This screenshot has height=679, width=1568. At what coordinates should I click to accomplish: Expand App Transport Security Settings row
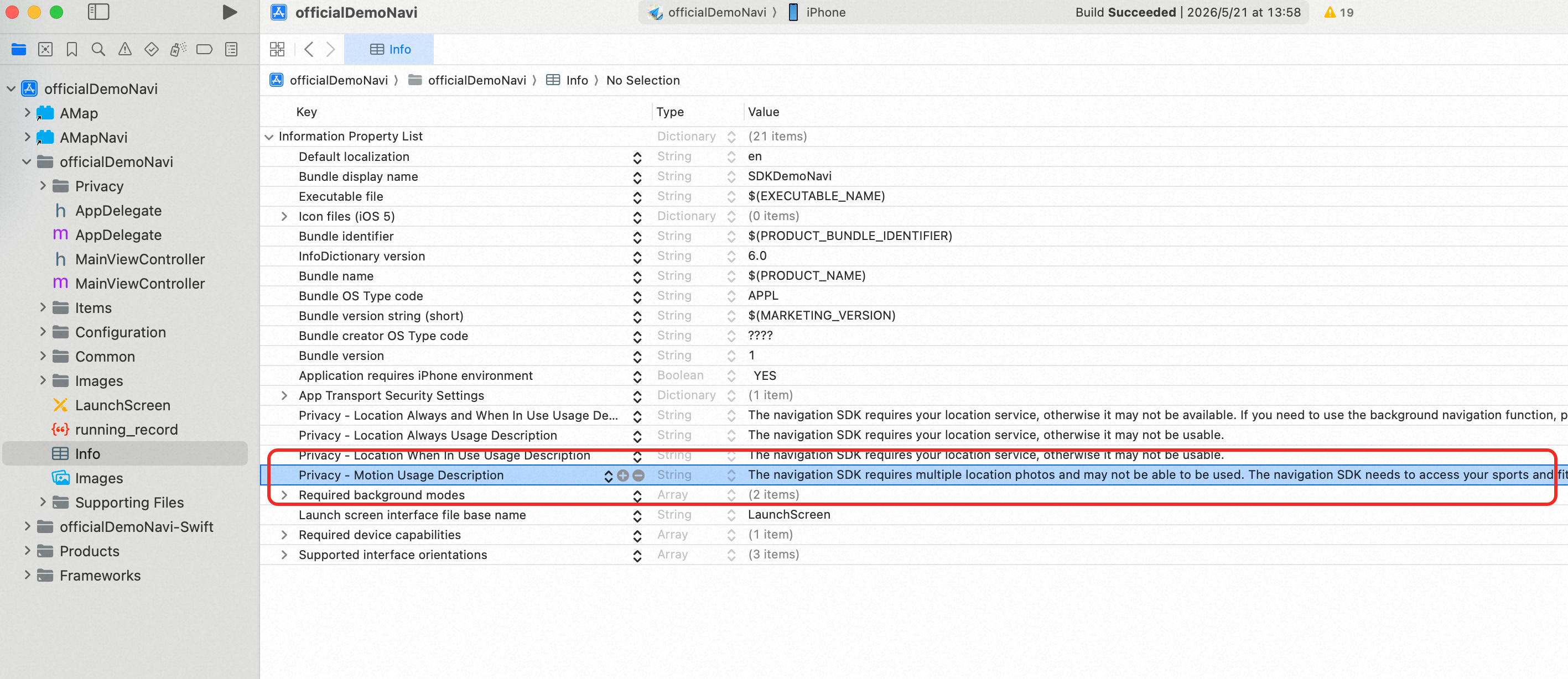284,395
